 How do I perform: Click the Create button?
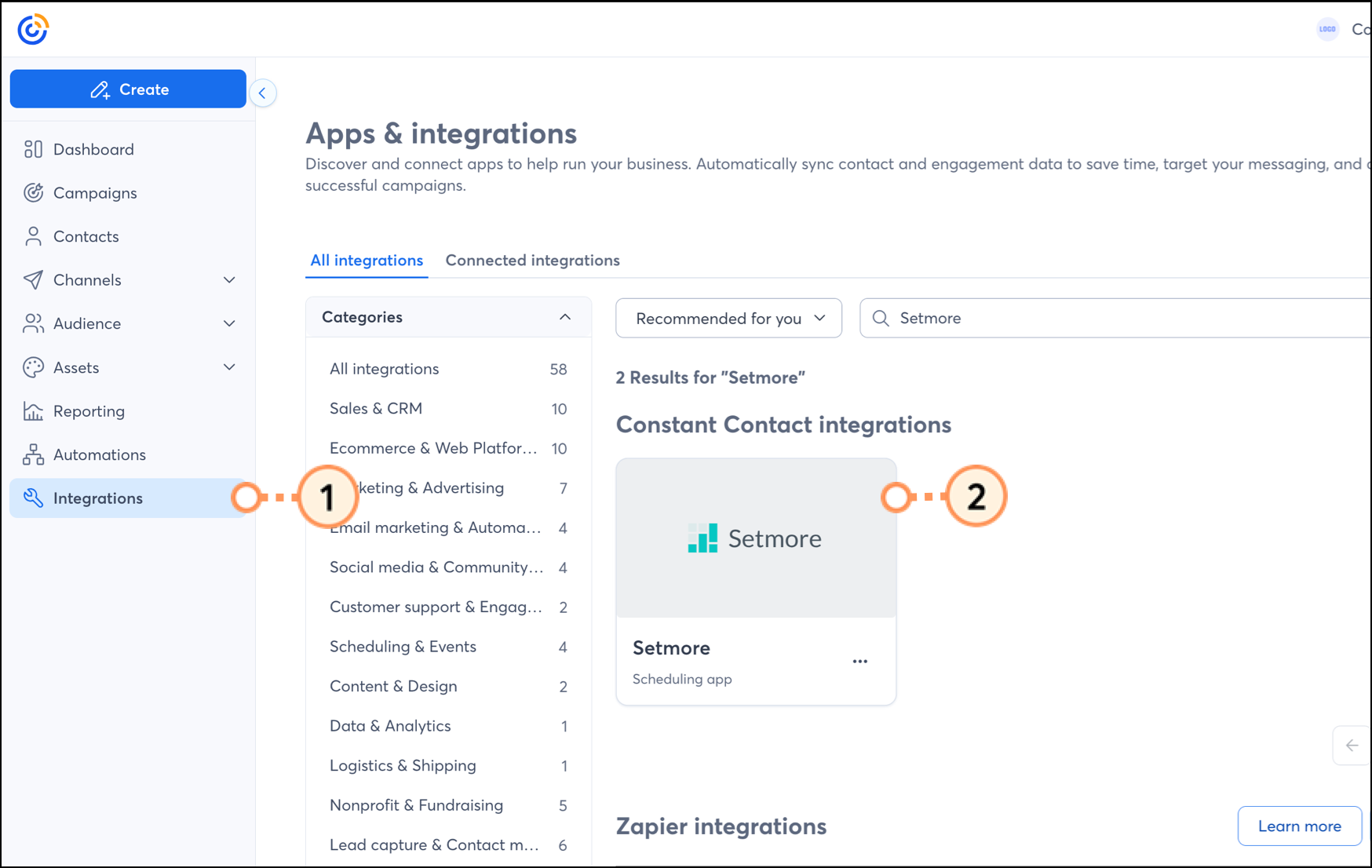point(128,89)
